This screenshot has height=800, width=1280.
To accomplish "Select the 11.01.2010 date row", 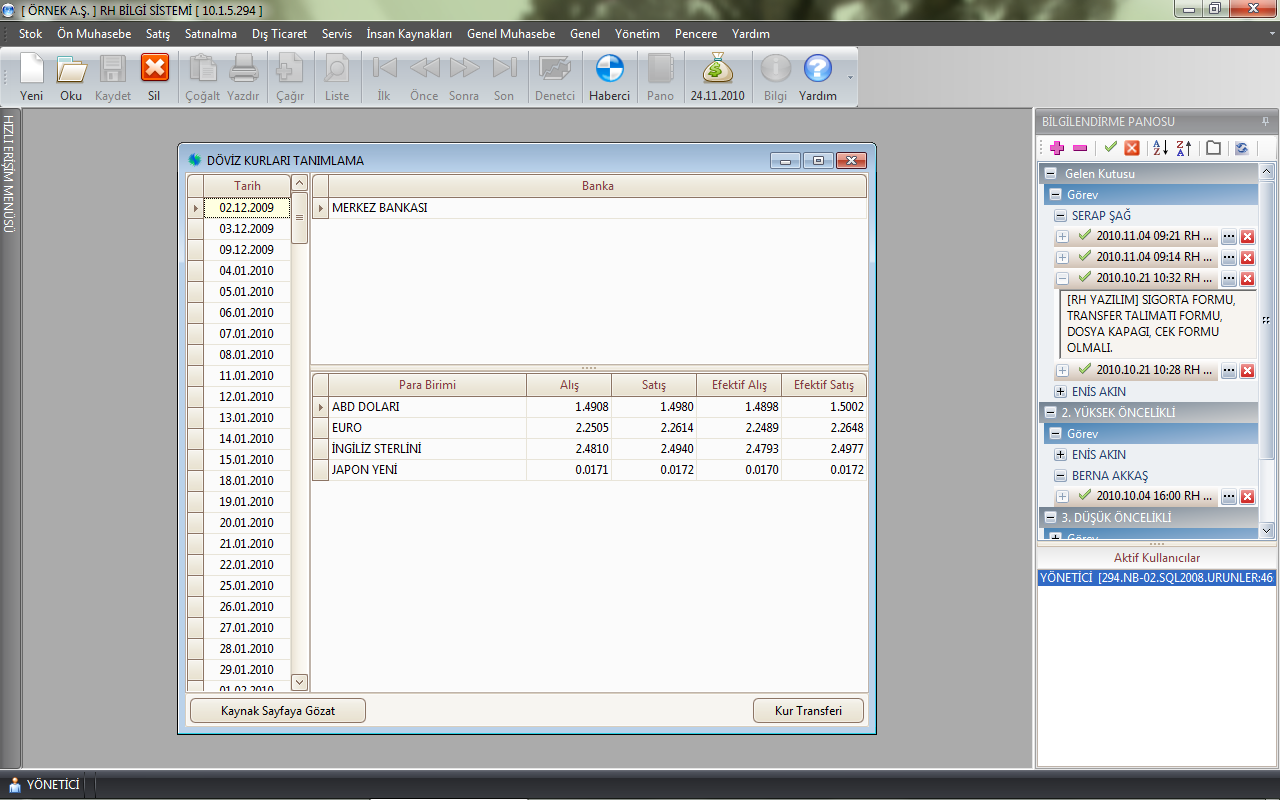I will click(246, 376).
